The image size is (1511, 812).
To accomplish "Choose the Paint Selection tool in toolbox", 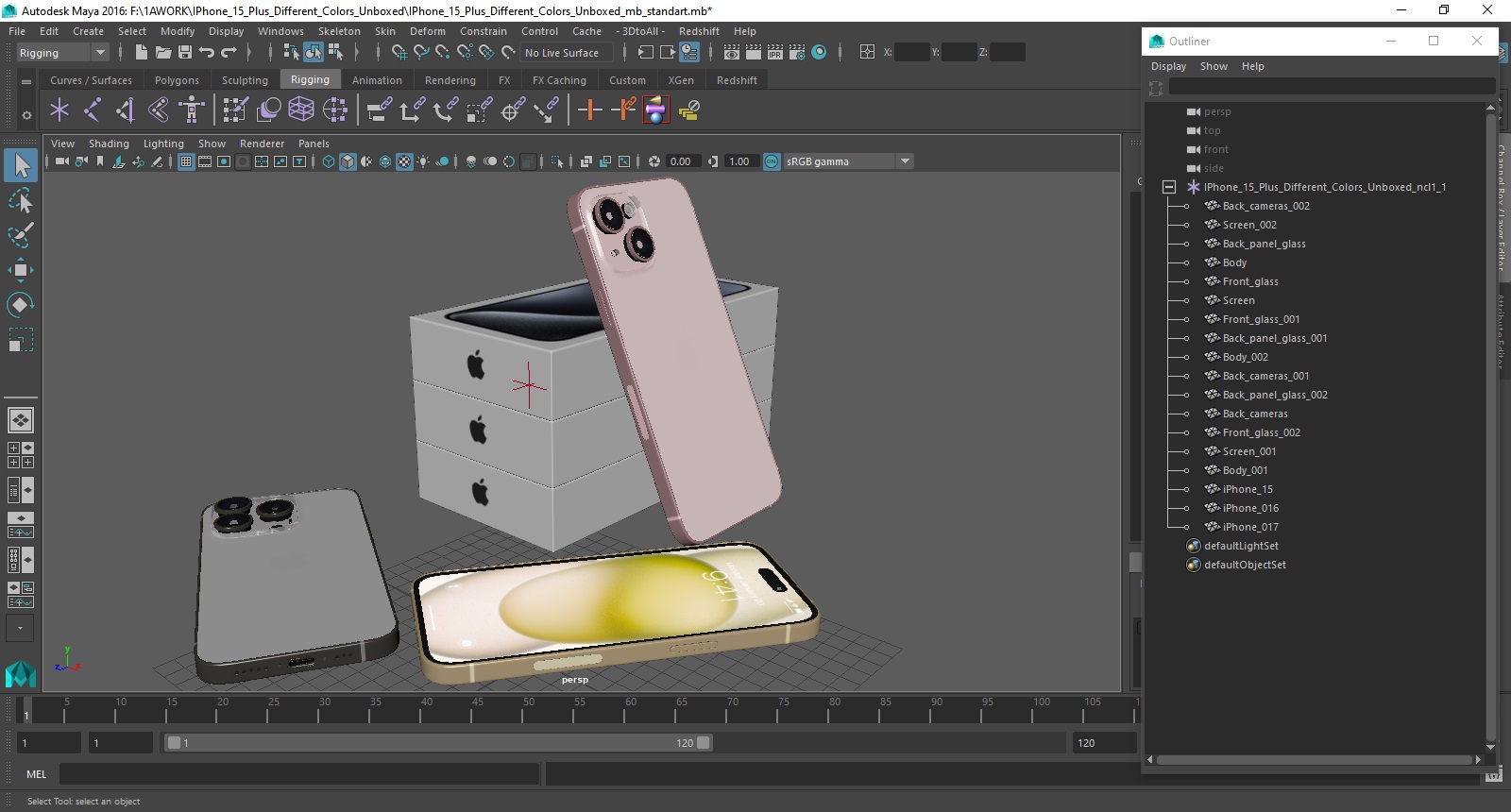I will point(21,235).
